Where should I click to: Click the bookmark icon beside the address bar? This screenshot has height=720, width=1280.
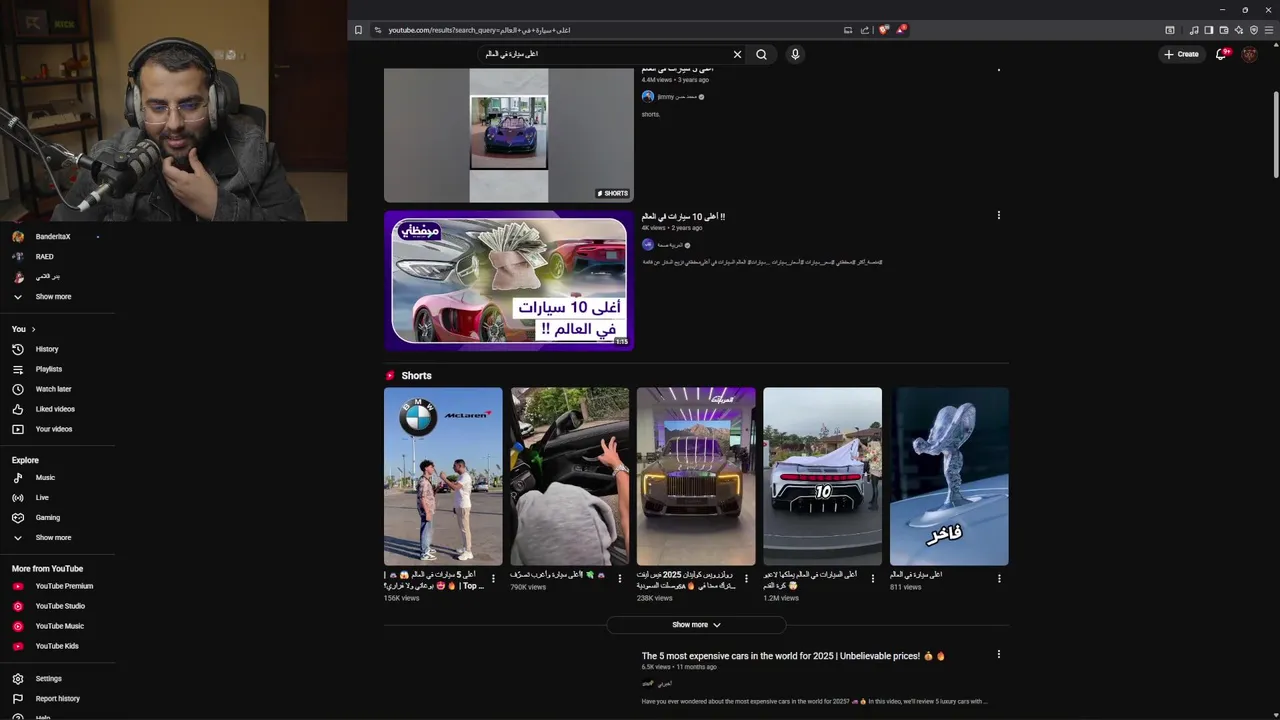tap(359, 30)
